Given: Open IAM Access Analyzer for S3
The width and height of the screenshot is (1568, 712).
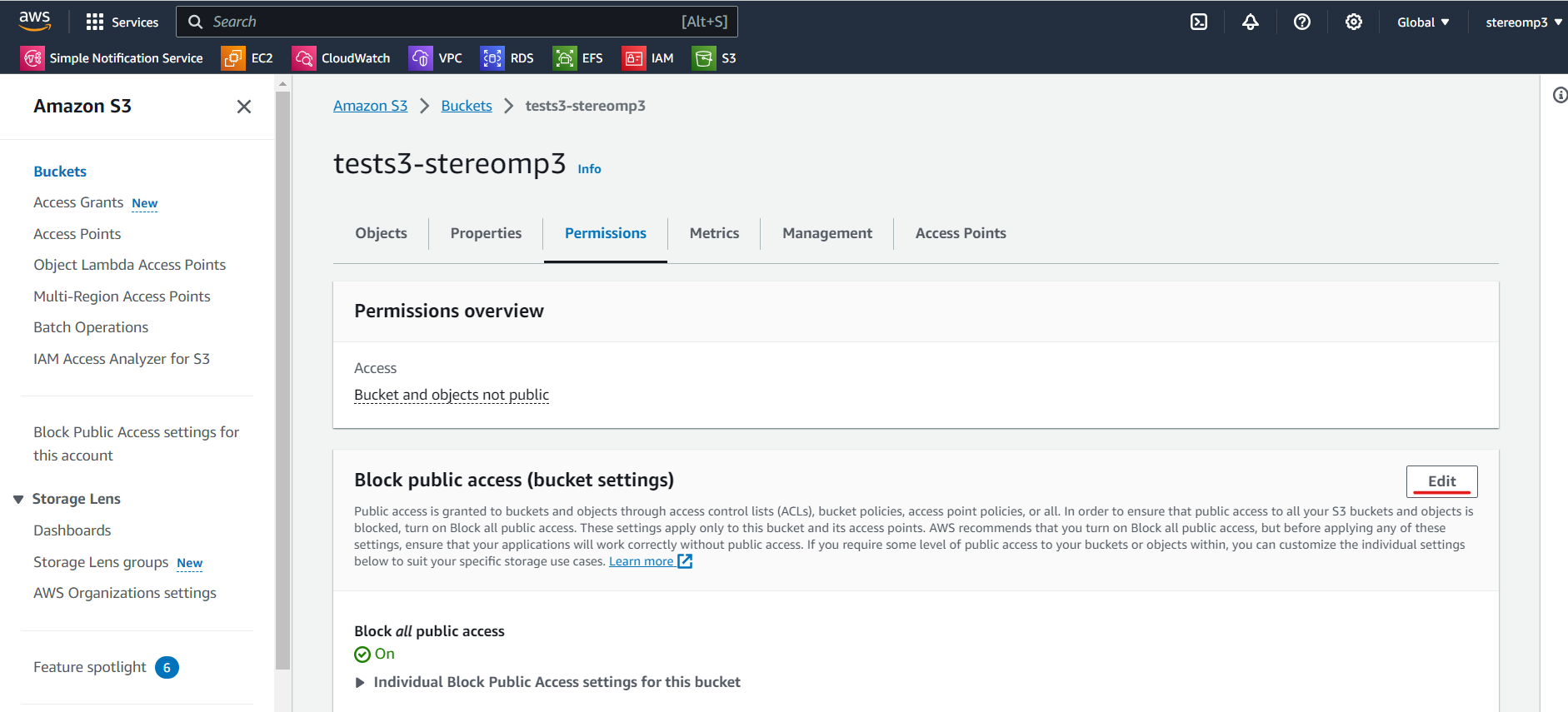Looking at the screenshot, I should pyautogui.click(x=122, y=359).
